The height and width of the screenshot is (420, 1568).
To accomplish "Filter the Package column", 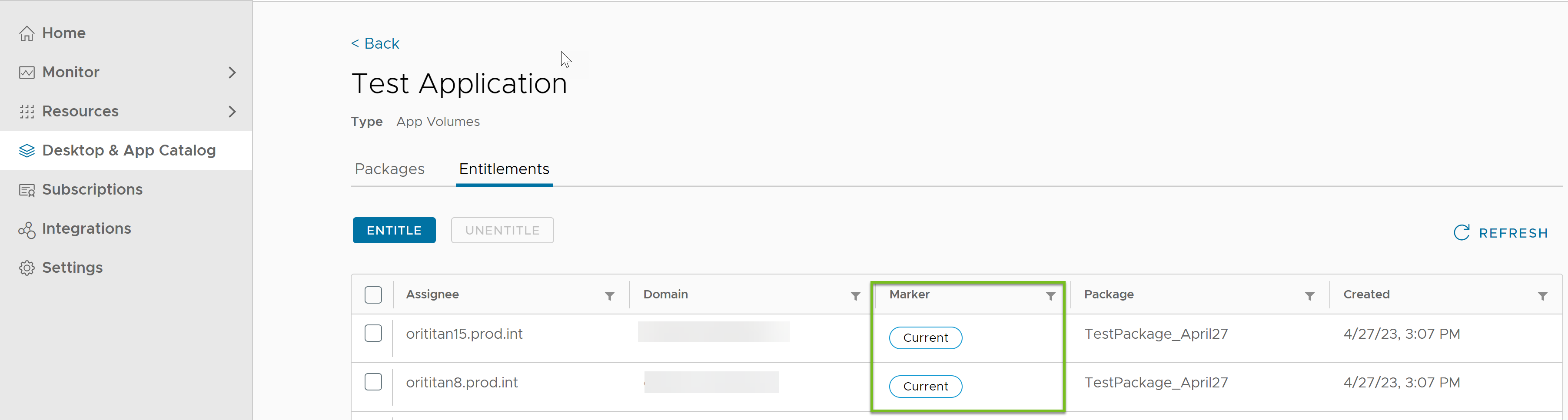I will tap(1309, 296).
